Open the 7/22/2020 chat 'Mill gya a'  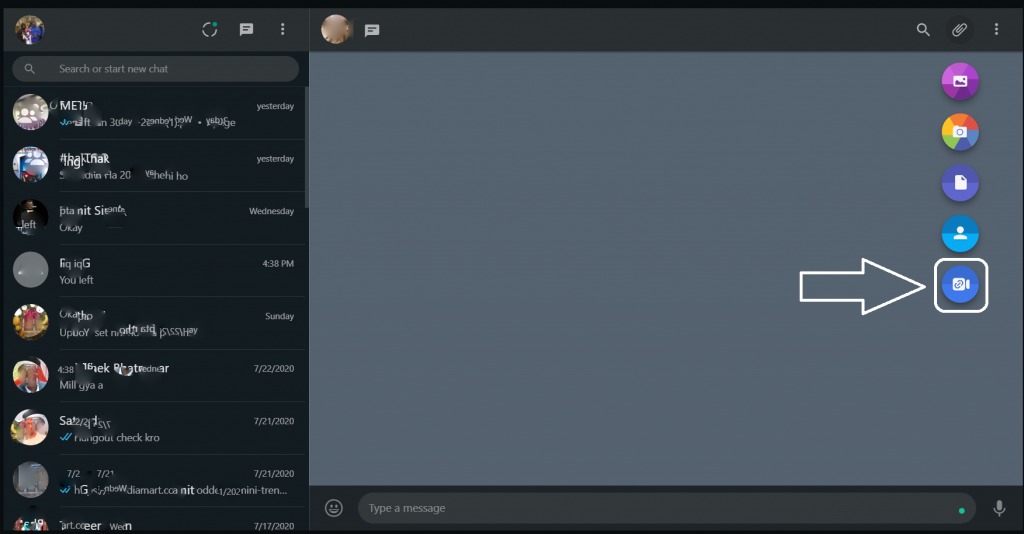click(x=155, y=376)
